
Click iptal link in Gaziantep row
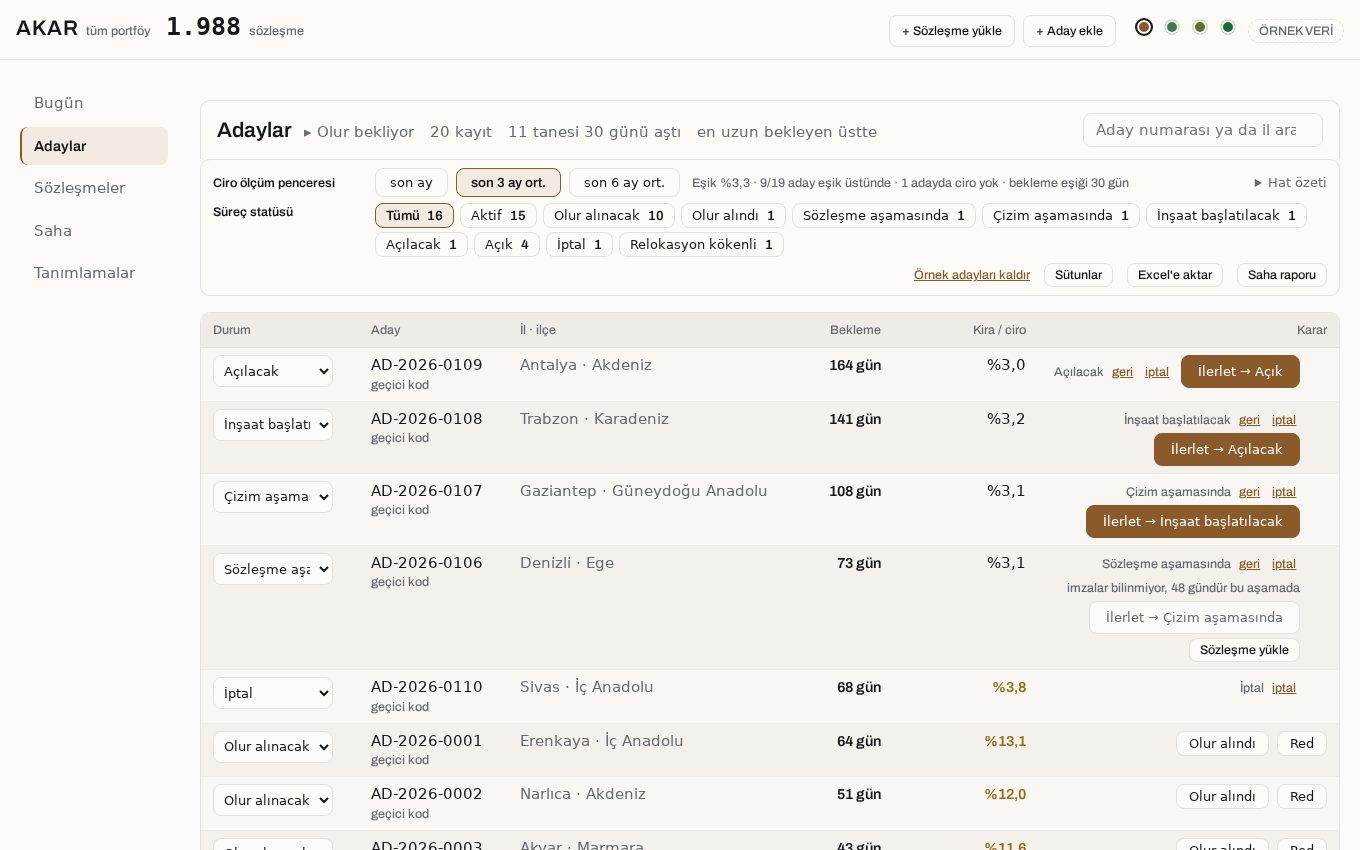[1284, 492]
